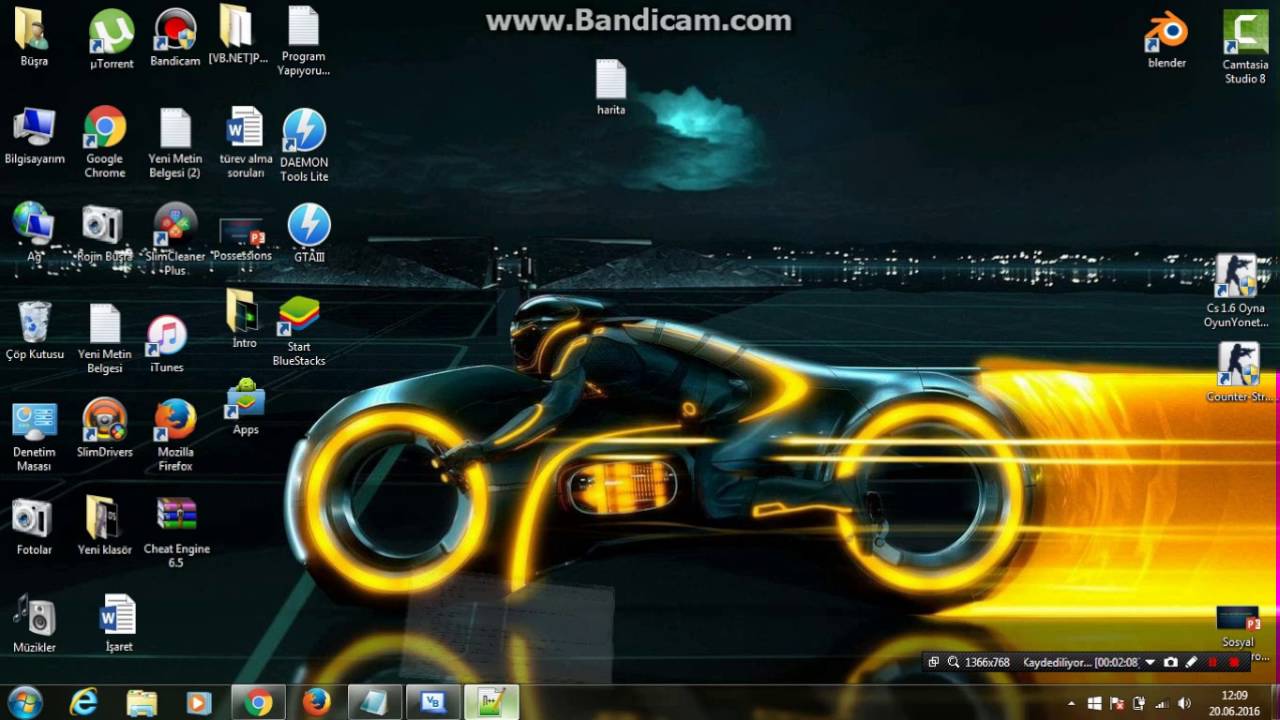Launch the GTAIII shortcut

309,233
